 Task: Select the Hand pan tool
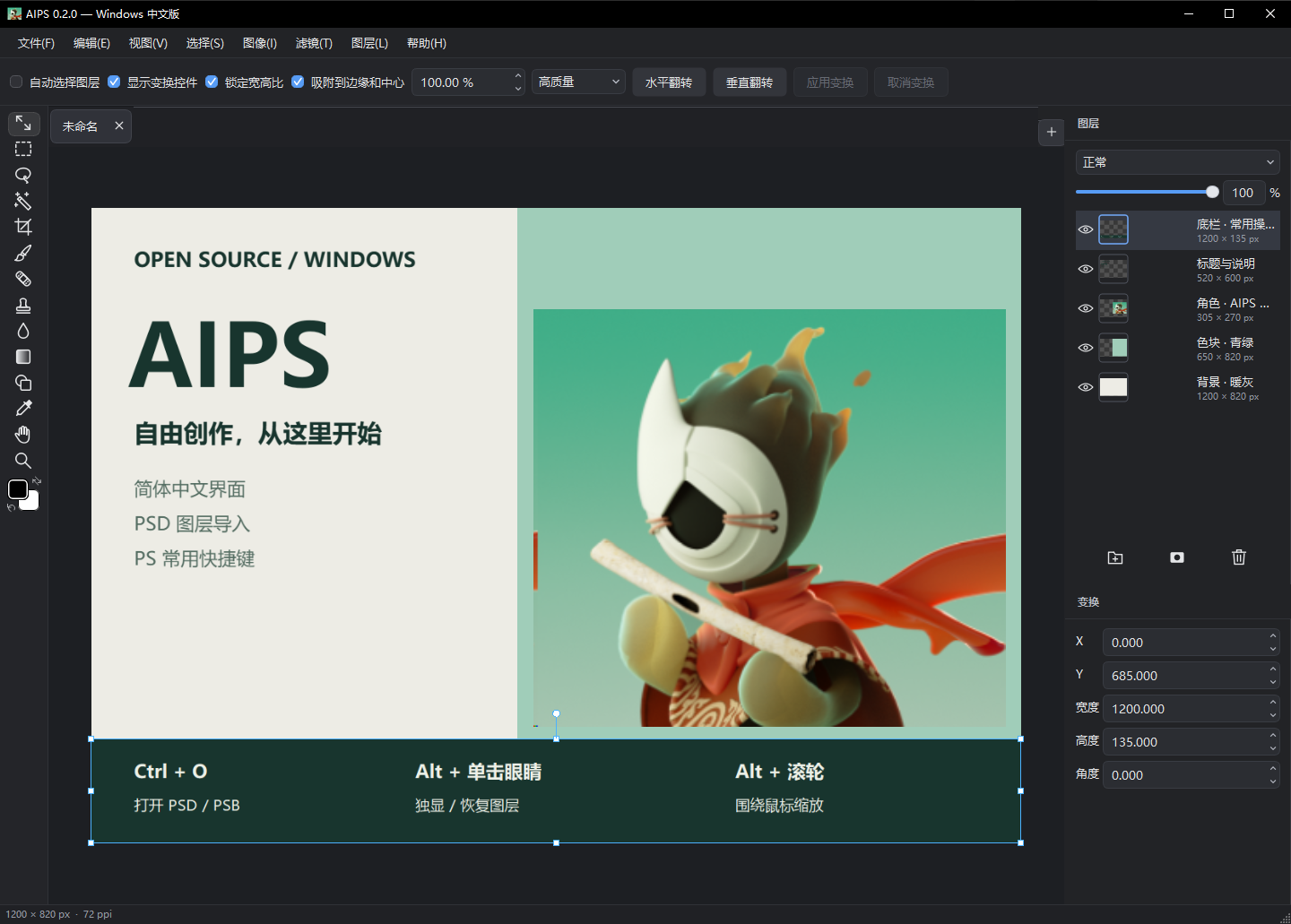23,435
